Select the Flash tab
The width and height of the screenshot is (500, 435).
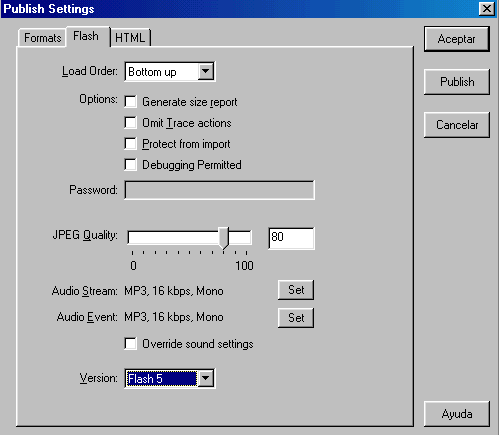pos(86,36)
